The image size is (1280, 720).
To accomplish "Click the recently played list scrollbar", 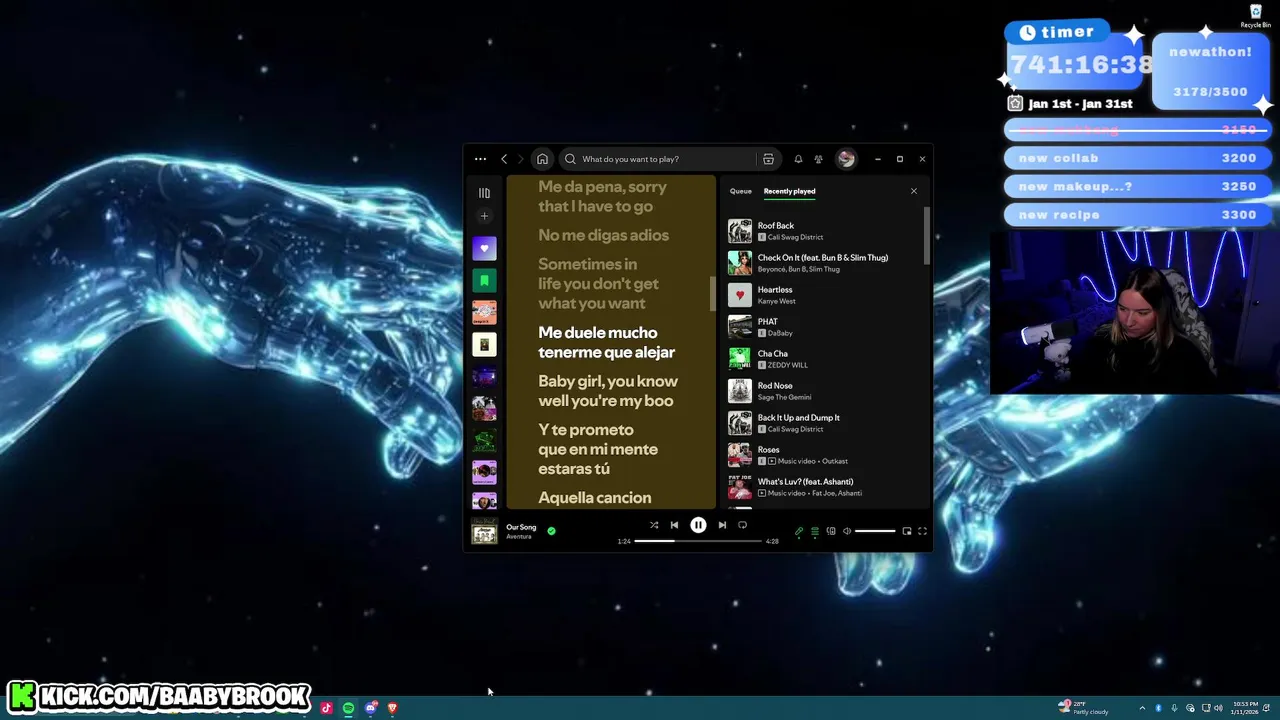I will (927, 236).
